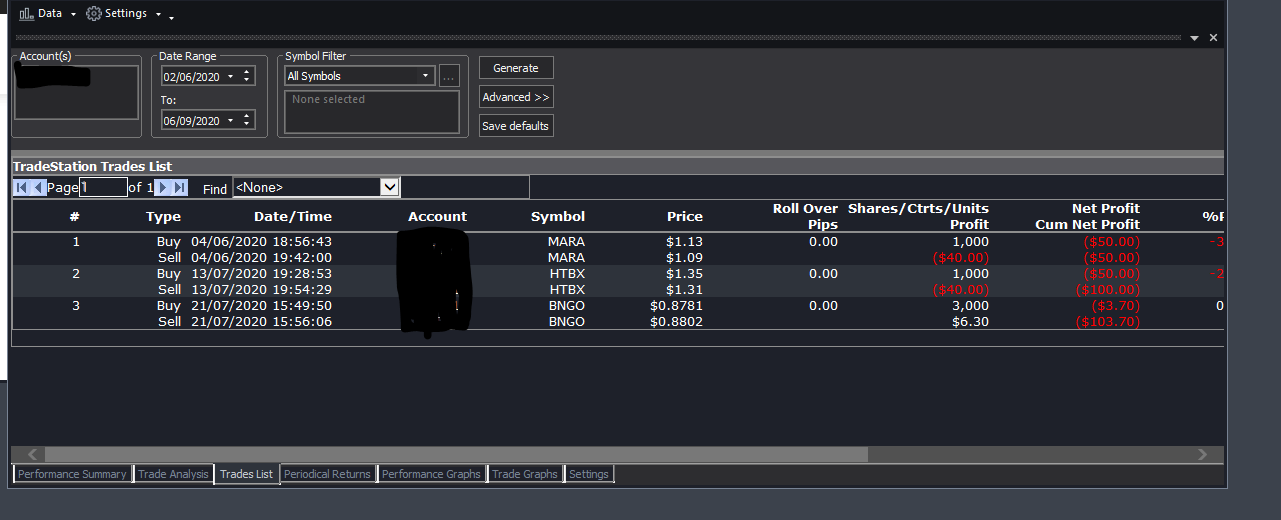This screenshot has width=1281, height=520.
Task: Go to the first page of trades
Action: point(21,187)
